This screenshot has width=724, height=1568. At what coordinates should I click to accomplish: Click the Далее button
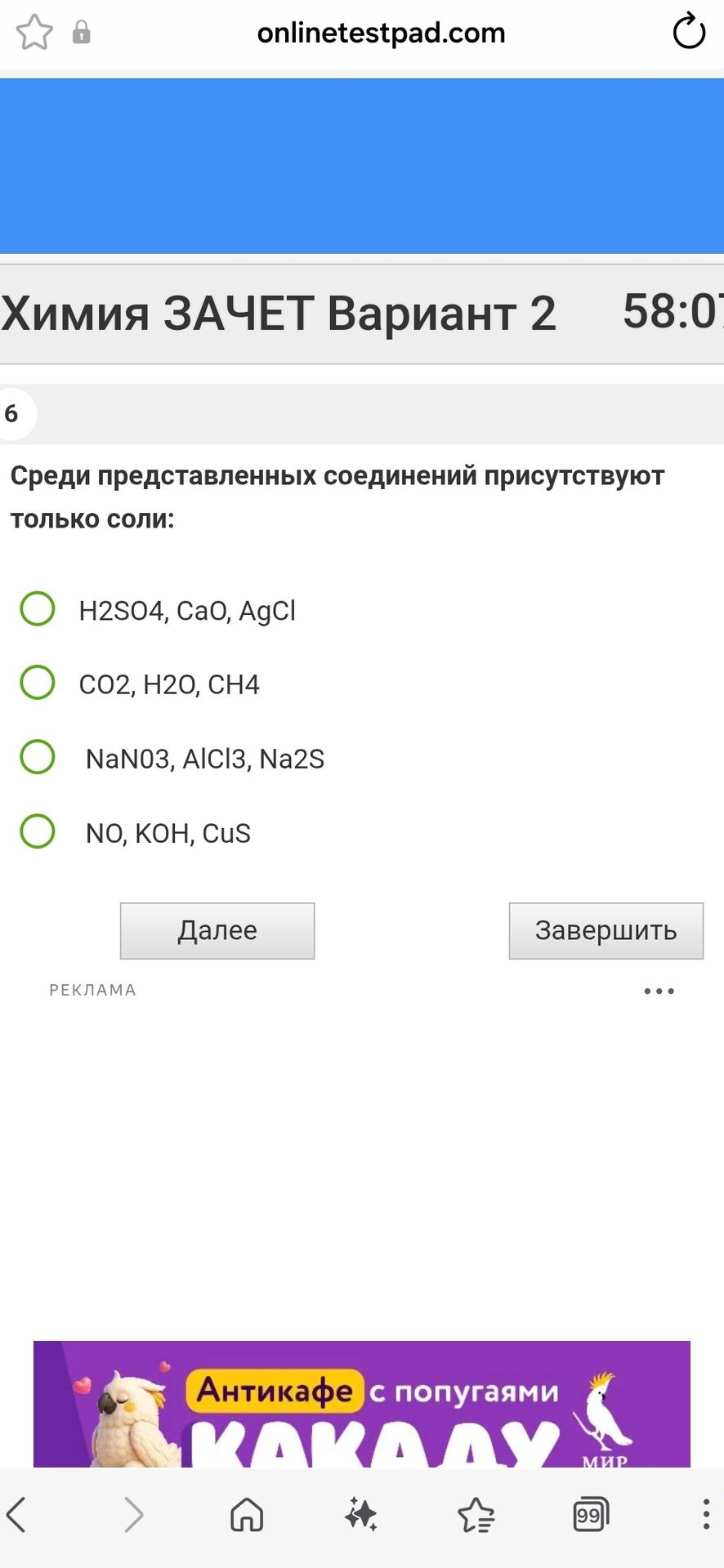217,931
